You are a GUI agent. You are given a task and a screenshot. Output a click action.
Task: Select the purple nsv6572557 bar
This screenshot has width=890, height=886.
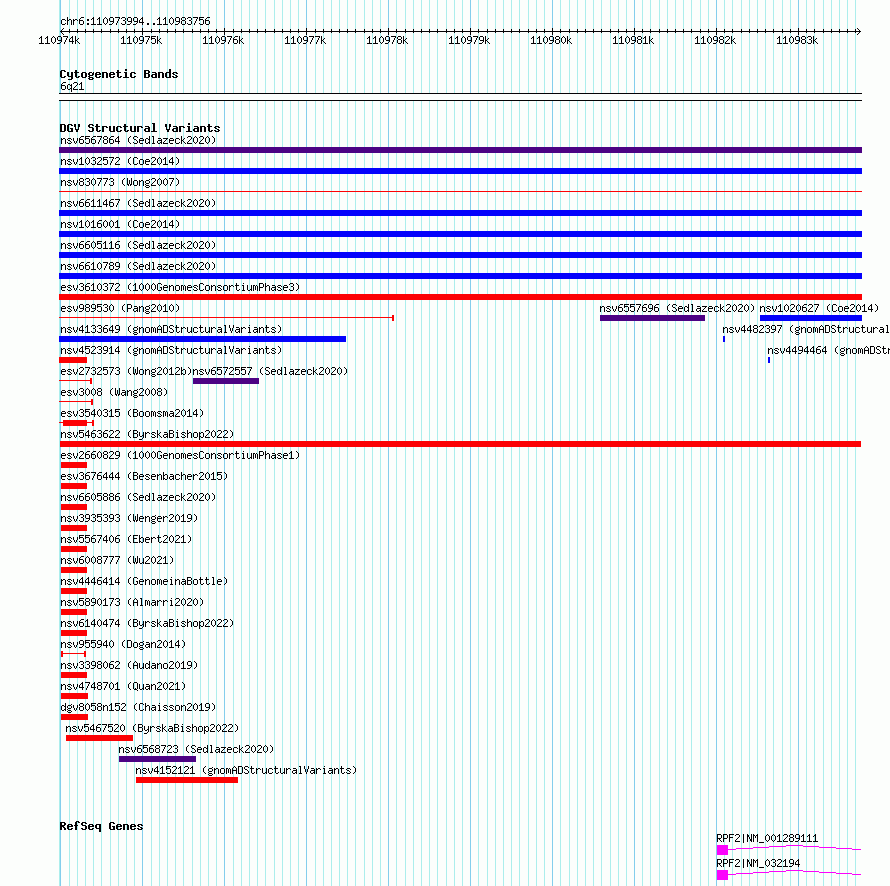point(226,381)
